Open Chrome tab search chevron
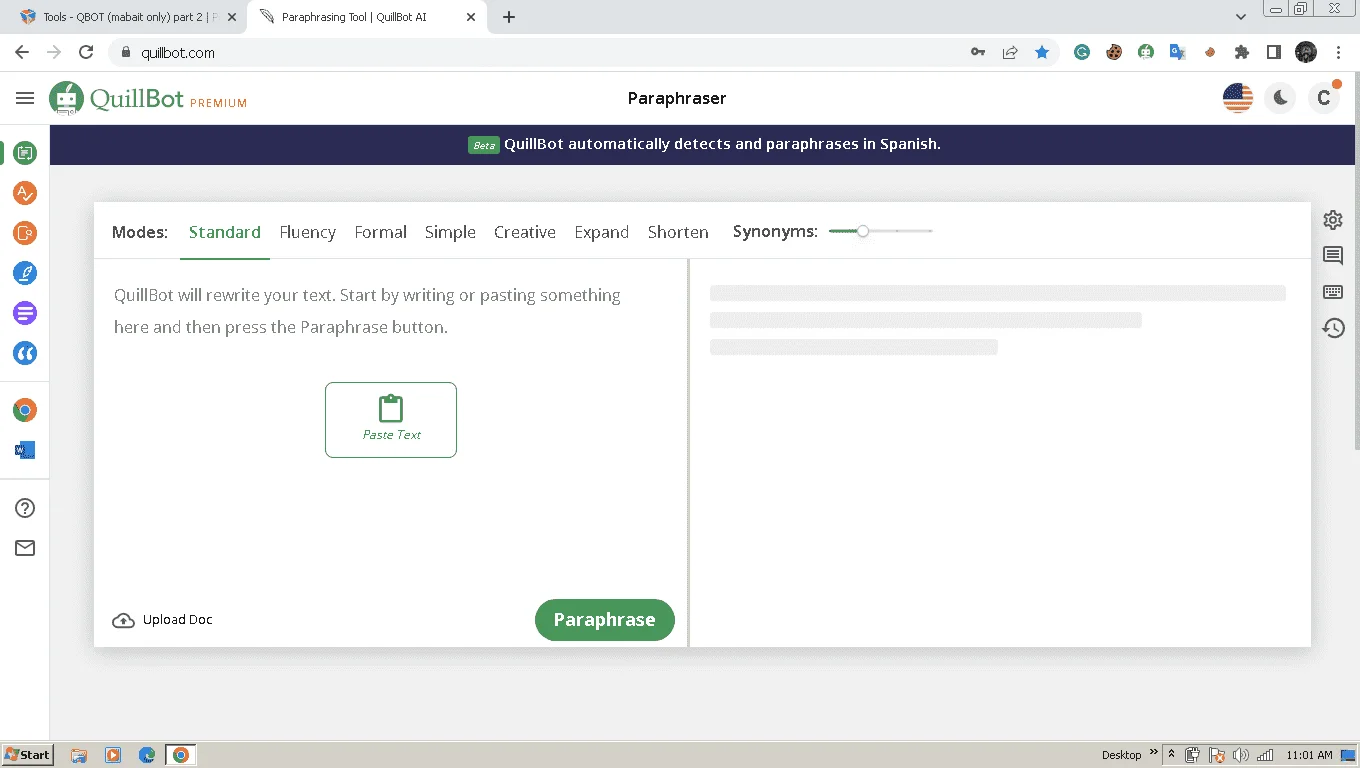 pyautogui.click(x=1241, y=17)
